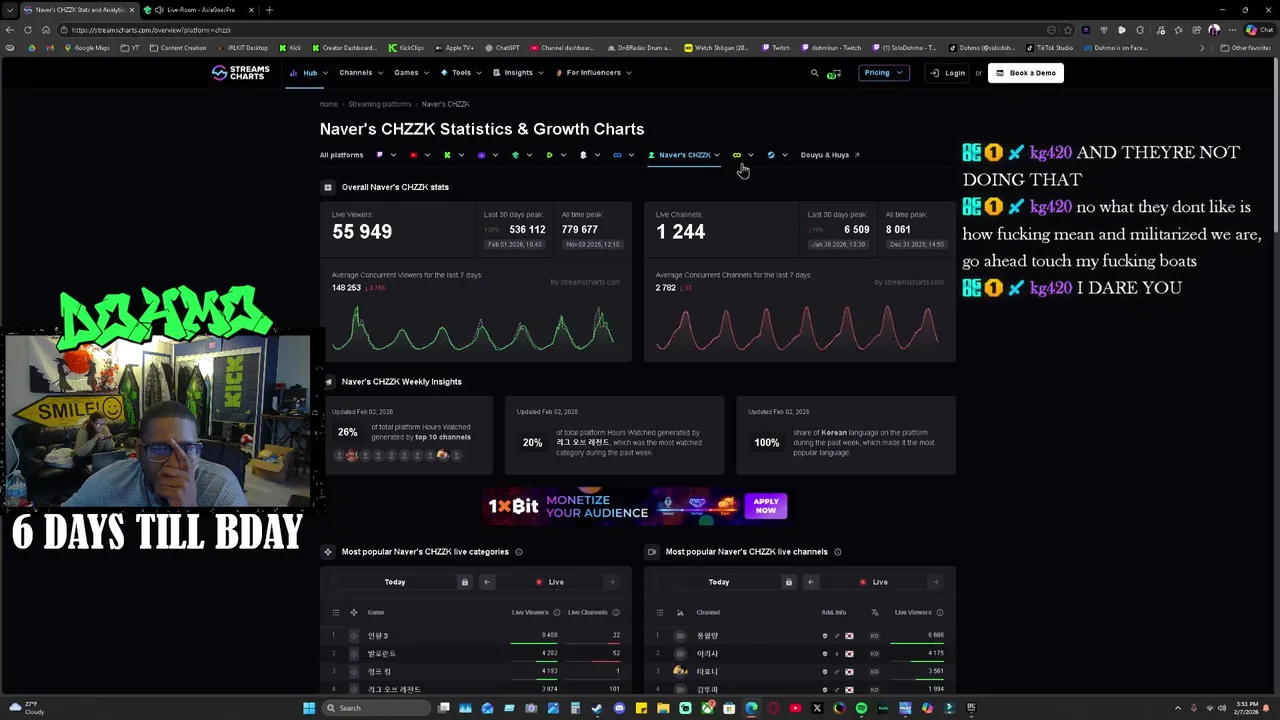Open the Twitch bookmark in bookmarks bar
This screenshot has width=1280, height=720.
pos(776,48)
